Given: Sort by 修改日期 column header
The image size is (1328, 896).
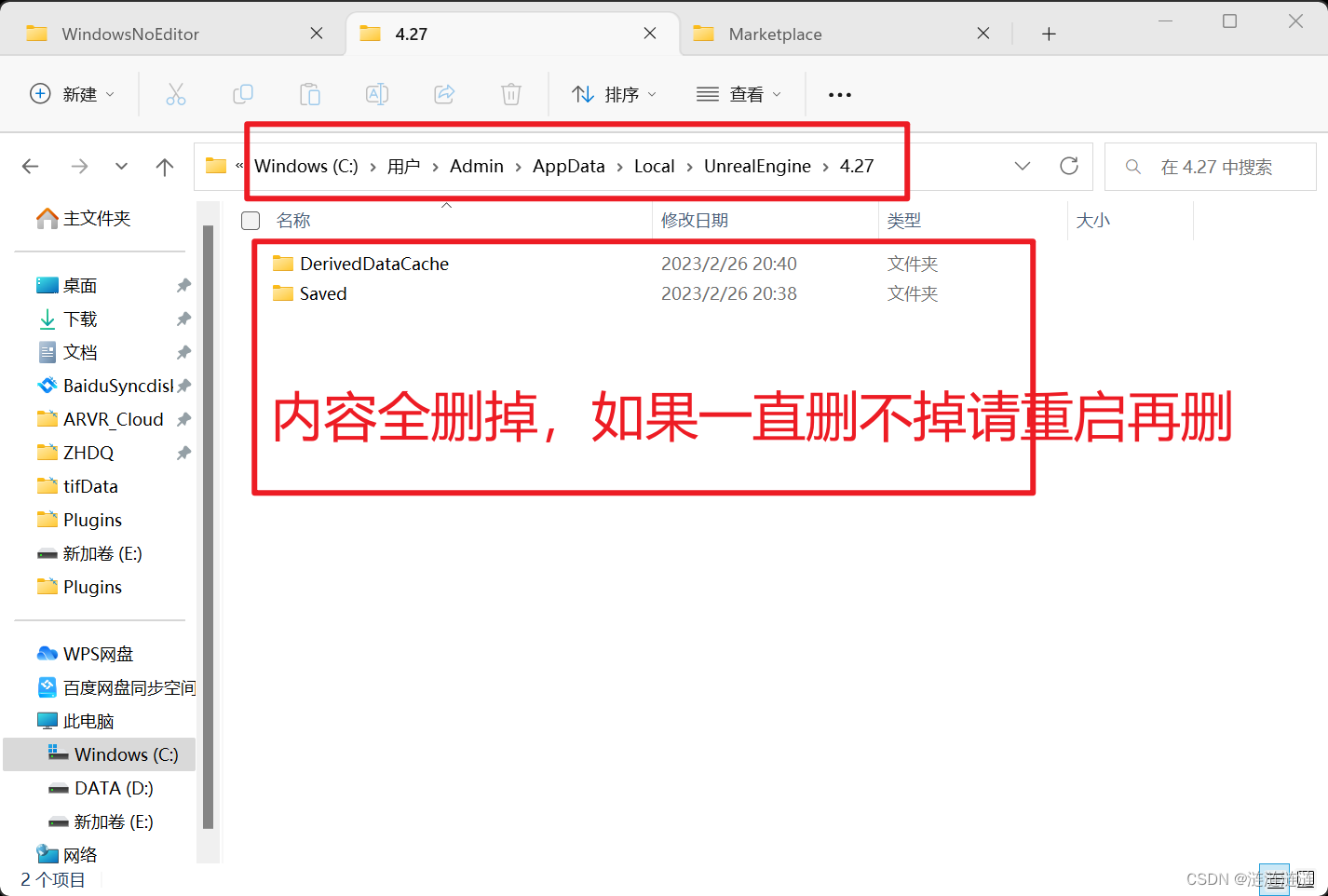Looking at the screenshot, I should (695, 221).
